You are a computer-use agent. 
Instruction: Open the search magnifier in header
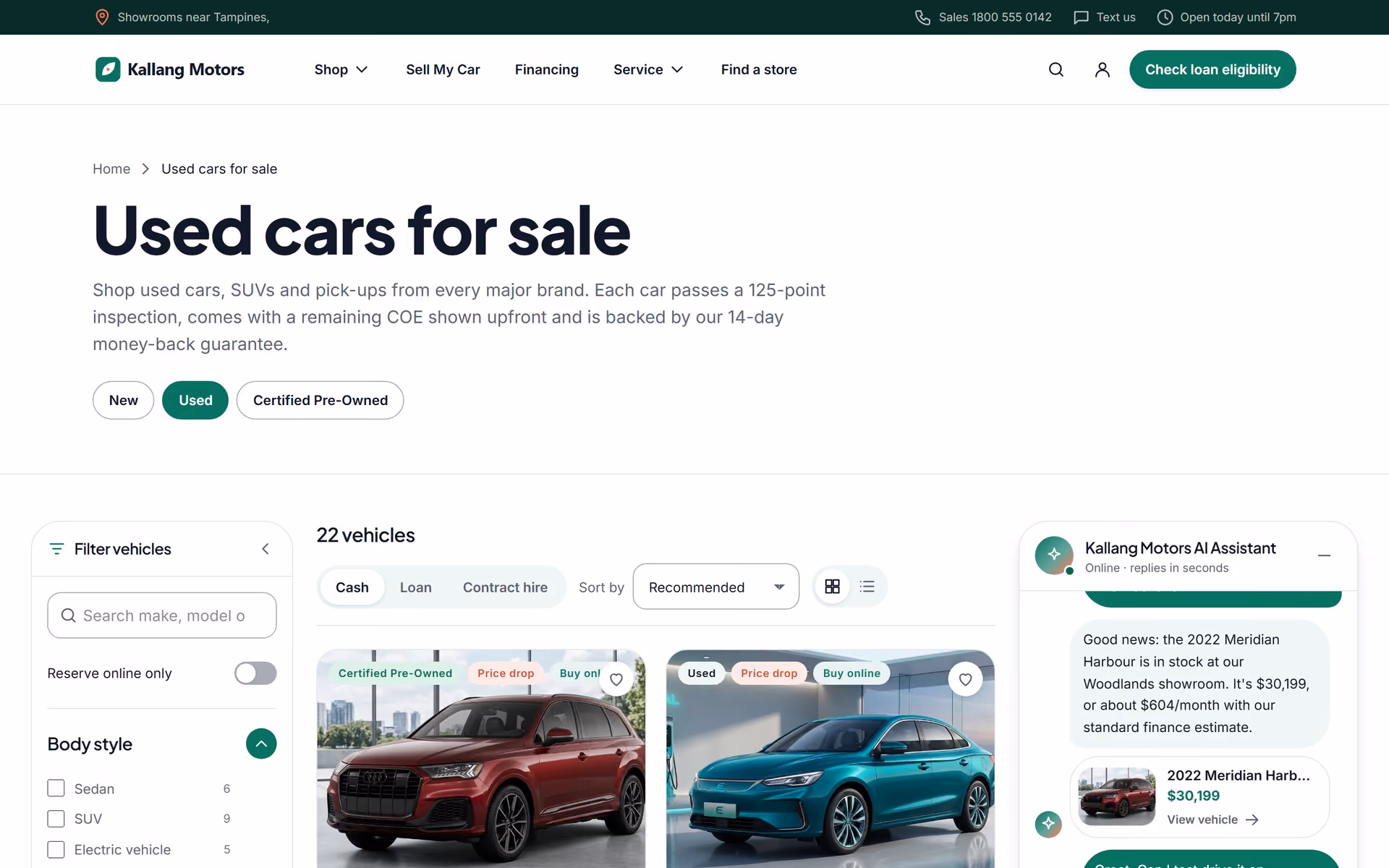coord(1056,69)
